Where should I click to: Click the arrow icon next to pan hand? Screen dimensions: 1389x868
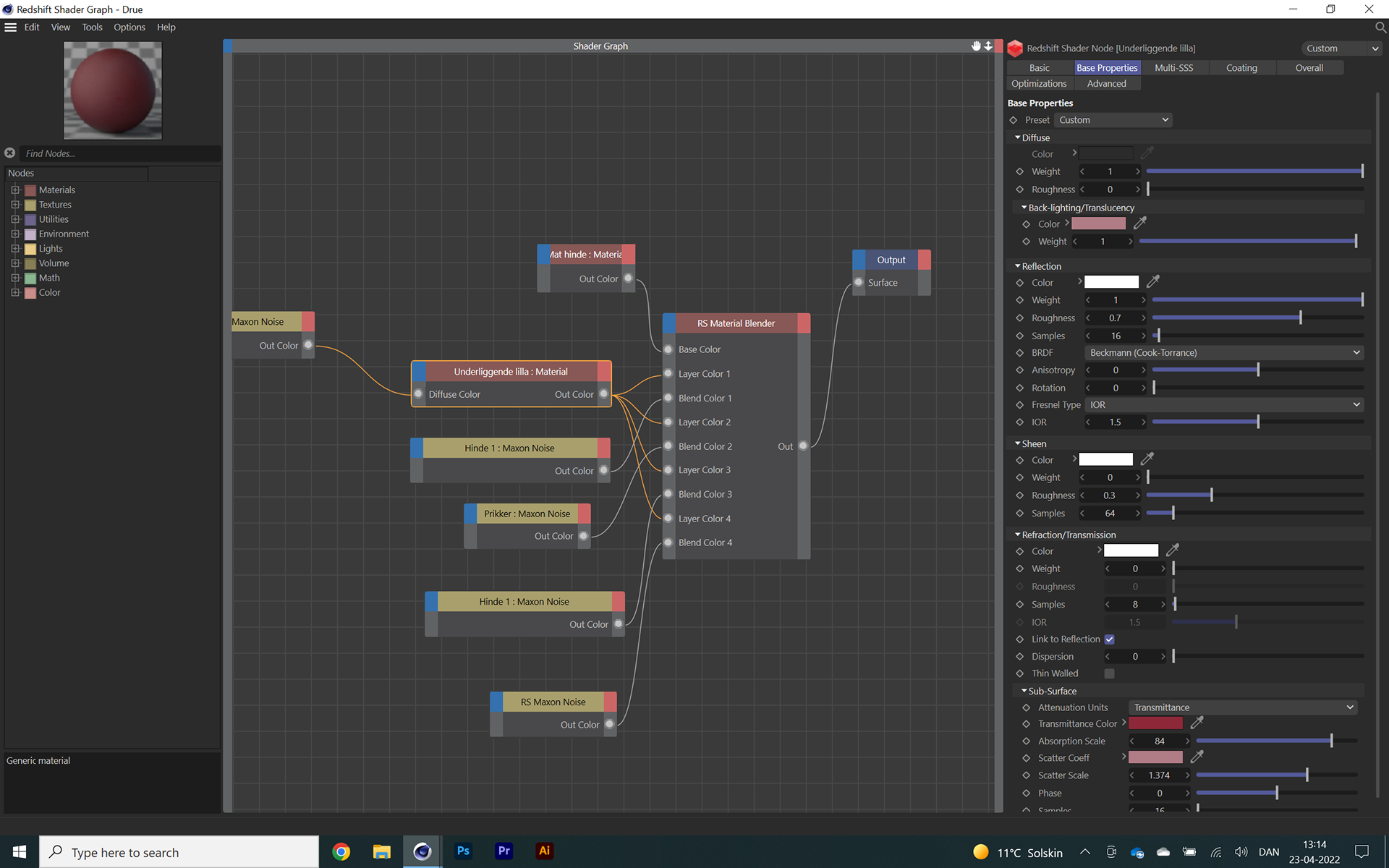click(987, 46)
